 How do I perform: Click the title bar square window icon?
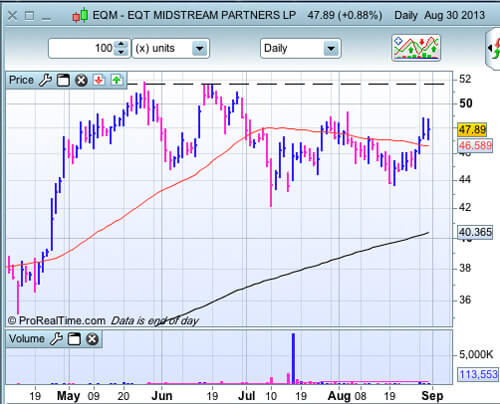tap(29, 16)
